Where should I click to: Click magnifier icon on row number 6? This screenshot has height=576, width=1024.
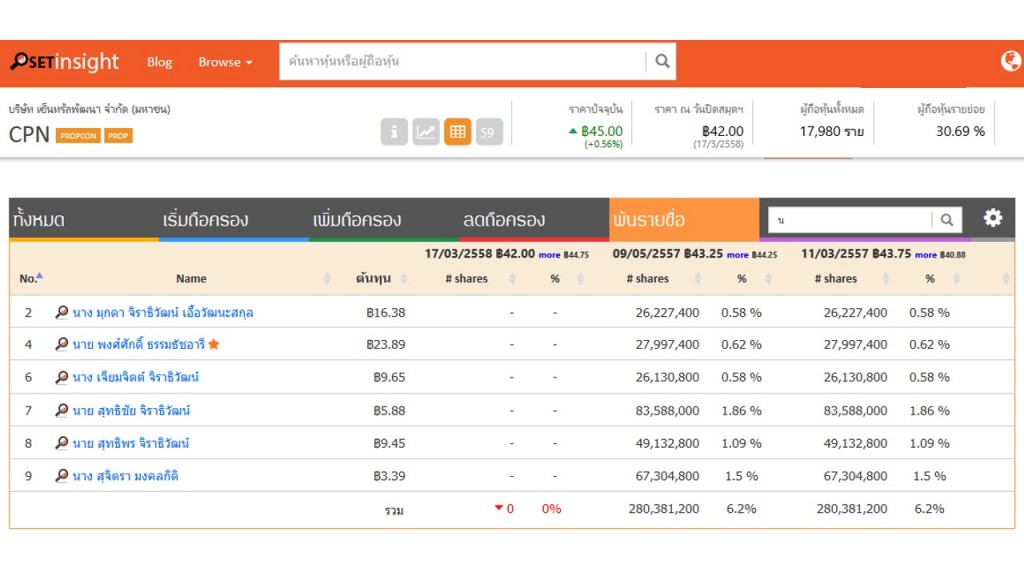[61, 377]
